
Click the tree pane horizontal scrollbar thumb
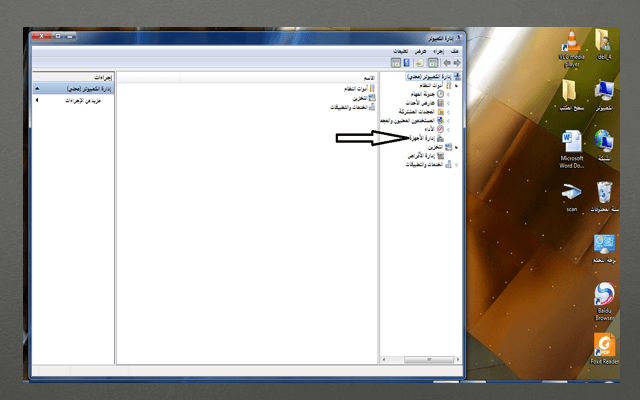(429, 360)
